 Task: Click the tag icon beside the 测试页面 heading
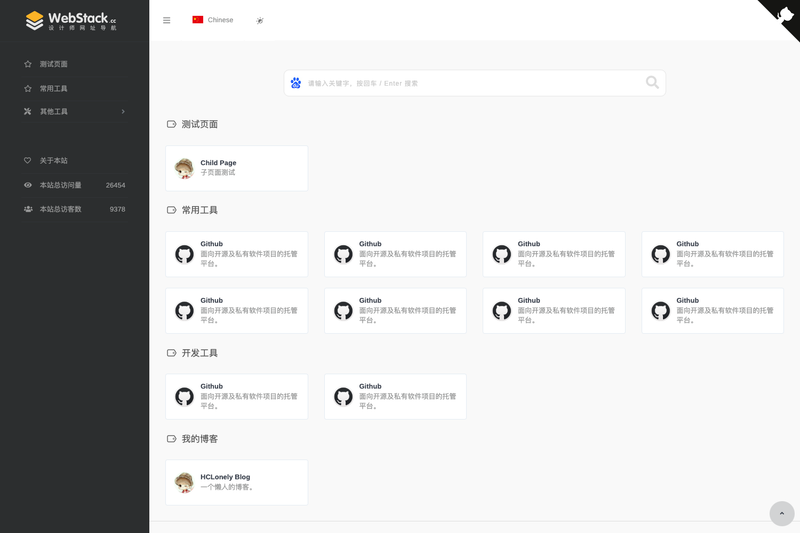pos(171,124)
